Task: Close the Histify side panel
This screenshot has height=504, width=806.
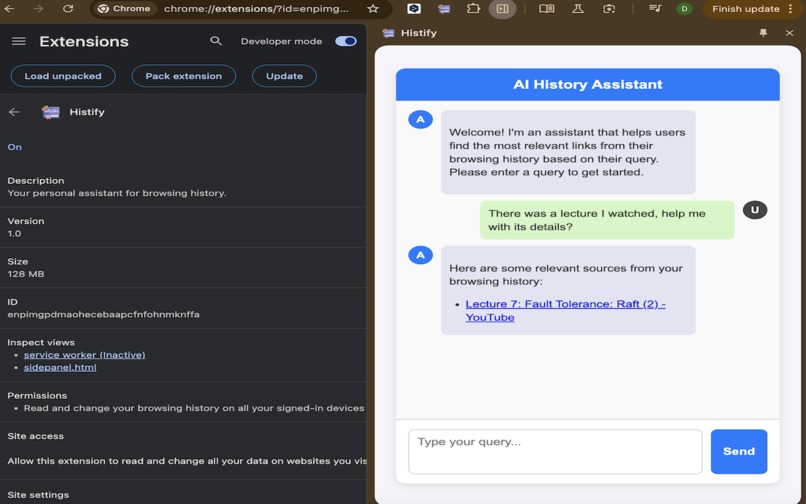Action: (790, 33)
